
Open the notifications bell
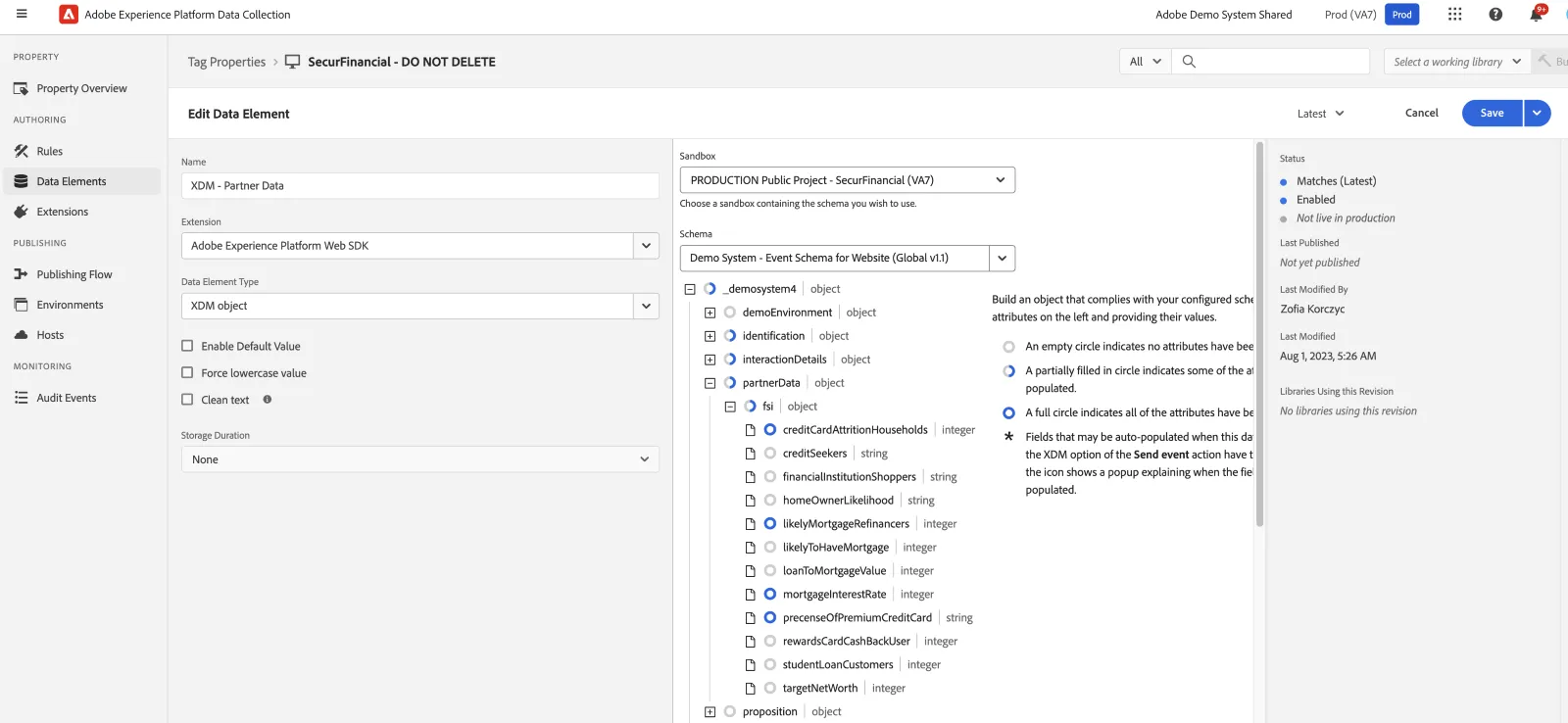(x=1536, y=14)
